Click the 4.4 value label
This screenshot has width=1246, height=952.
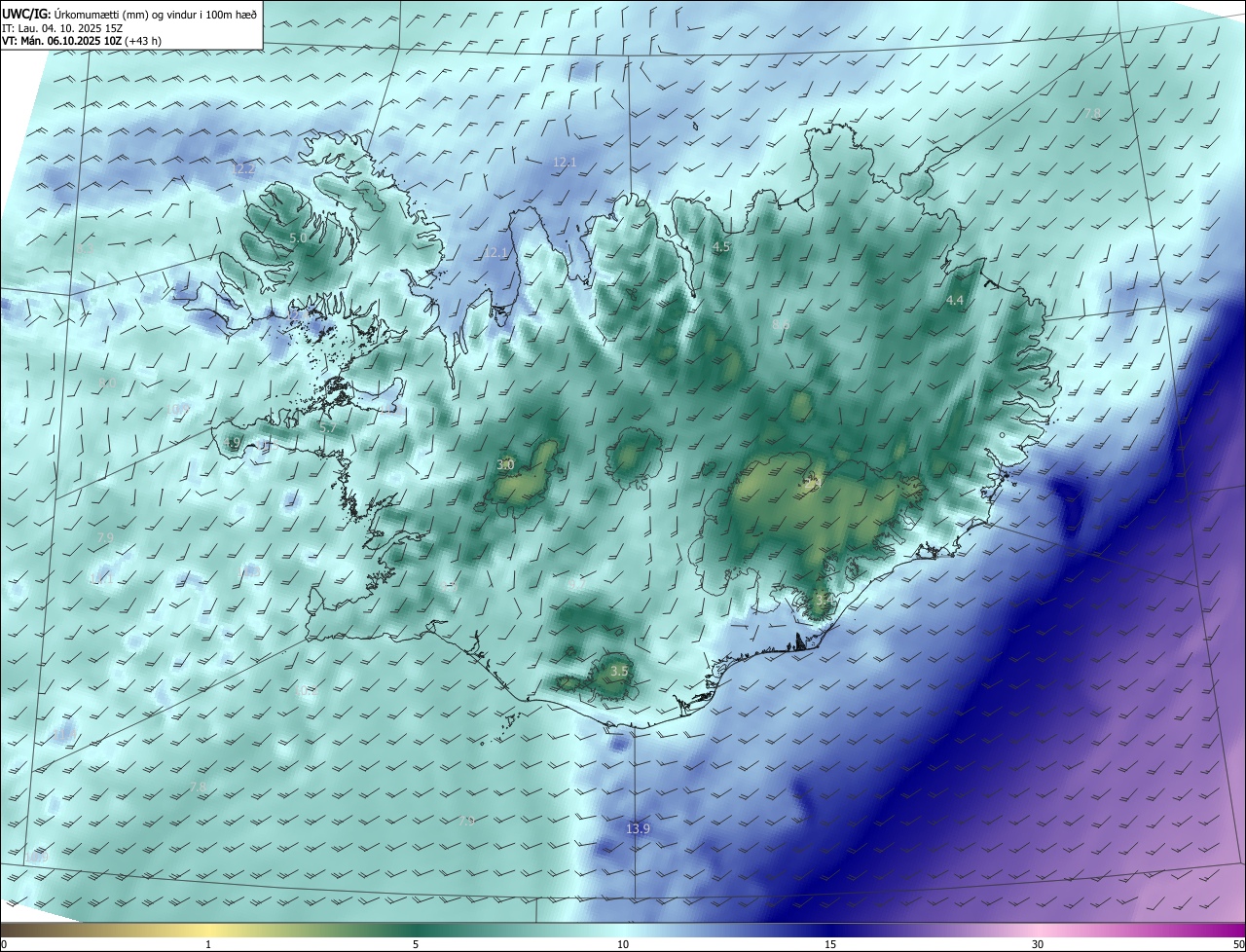click(955, 301)
